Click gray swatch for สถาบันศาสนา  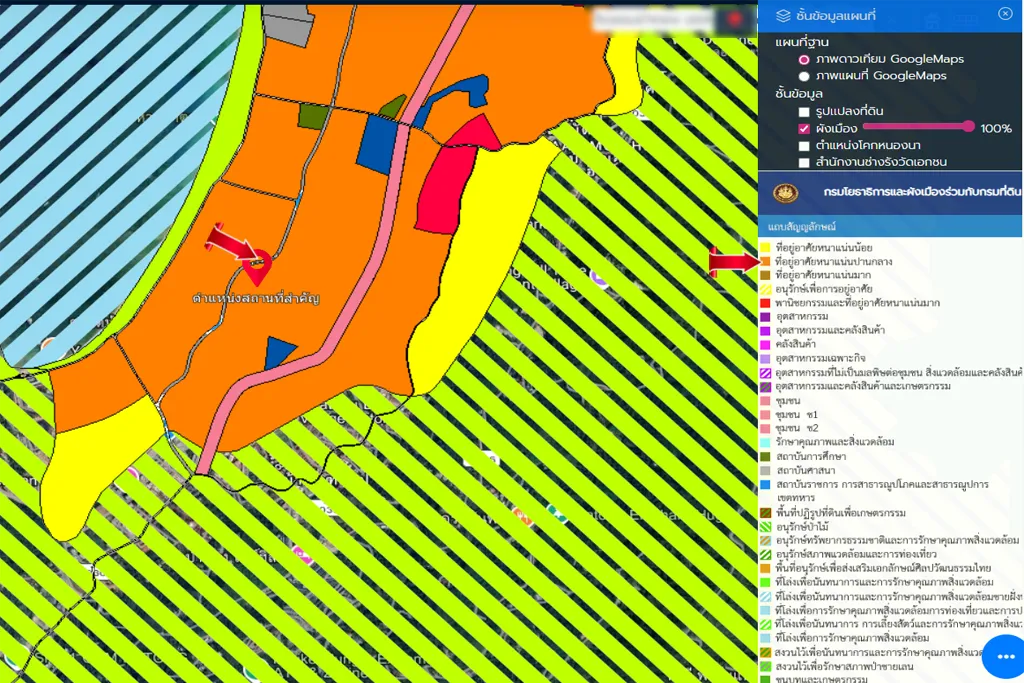[765, 471]
